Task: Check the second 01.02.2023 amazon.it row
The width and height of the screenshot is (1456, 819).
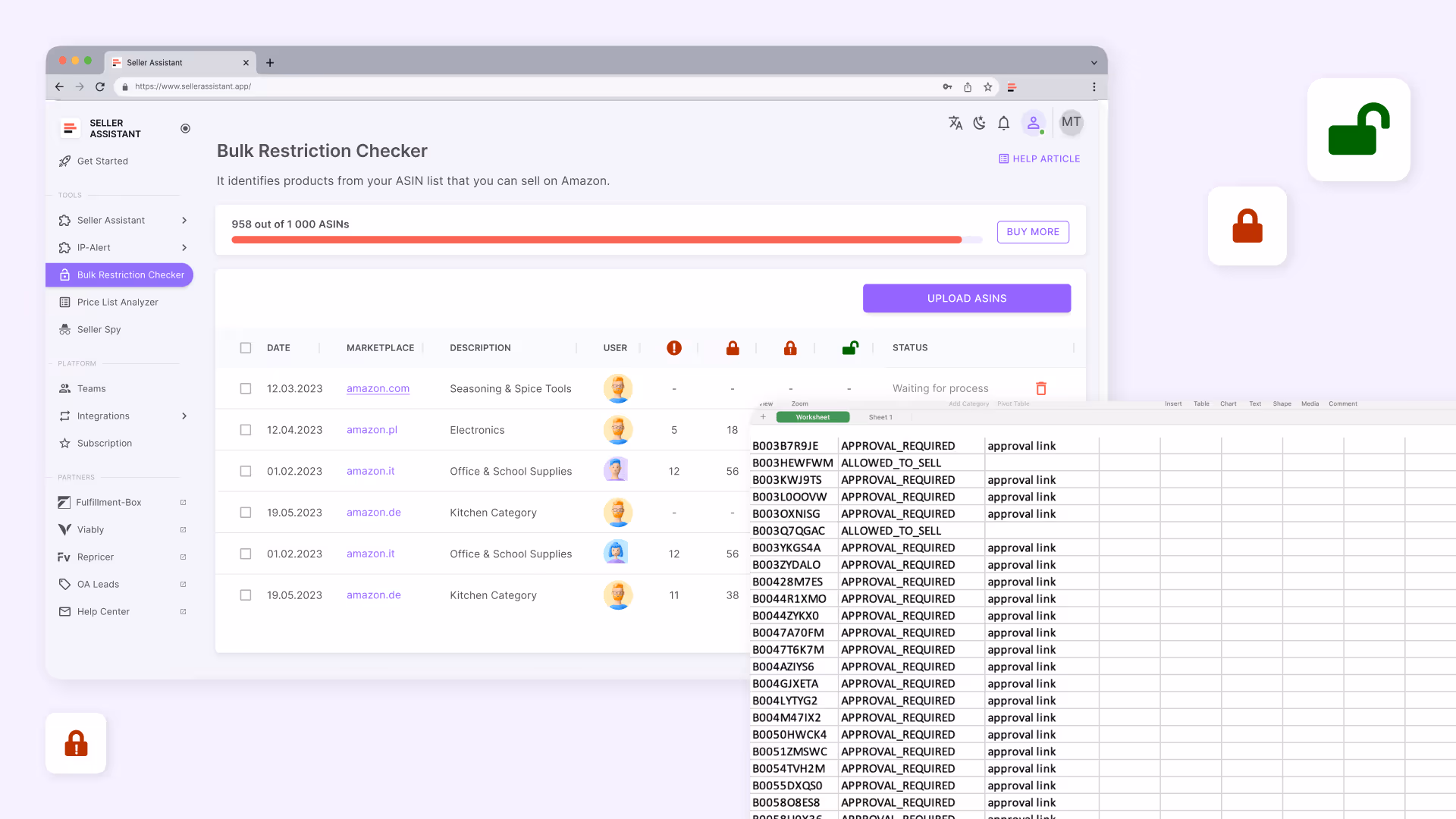Action: (245, 554)
